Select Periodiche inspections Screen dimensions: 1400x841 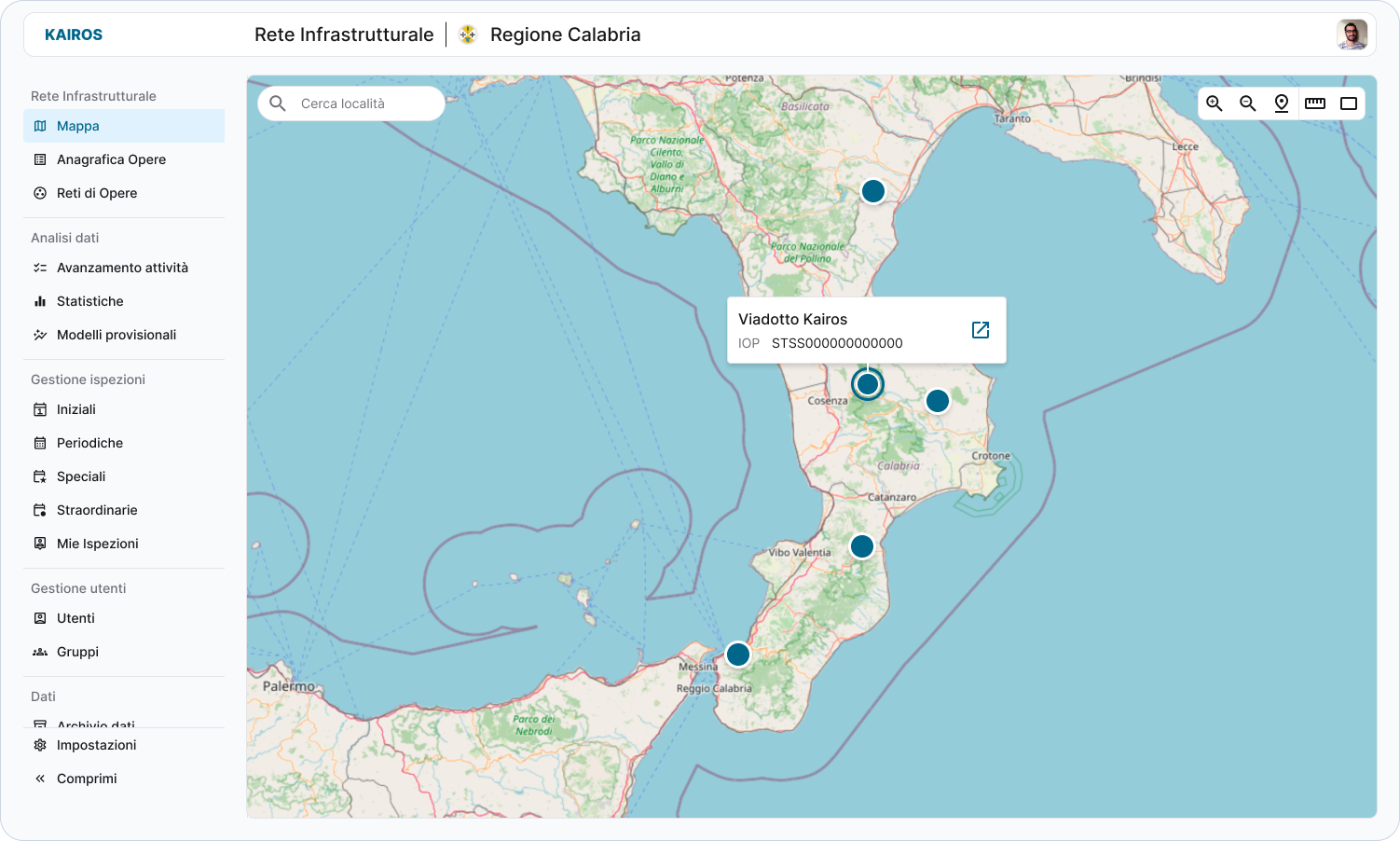point(124,443)
